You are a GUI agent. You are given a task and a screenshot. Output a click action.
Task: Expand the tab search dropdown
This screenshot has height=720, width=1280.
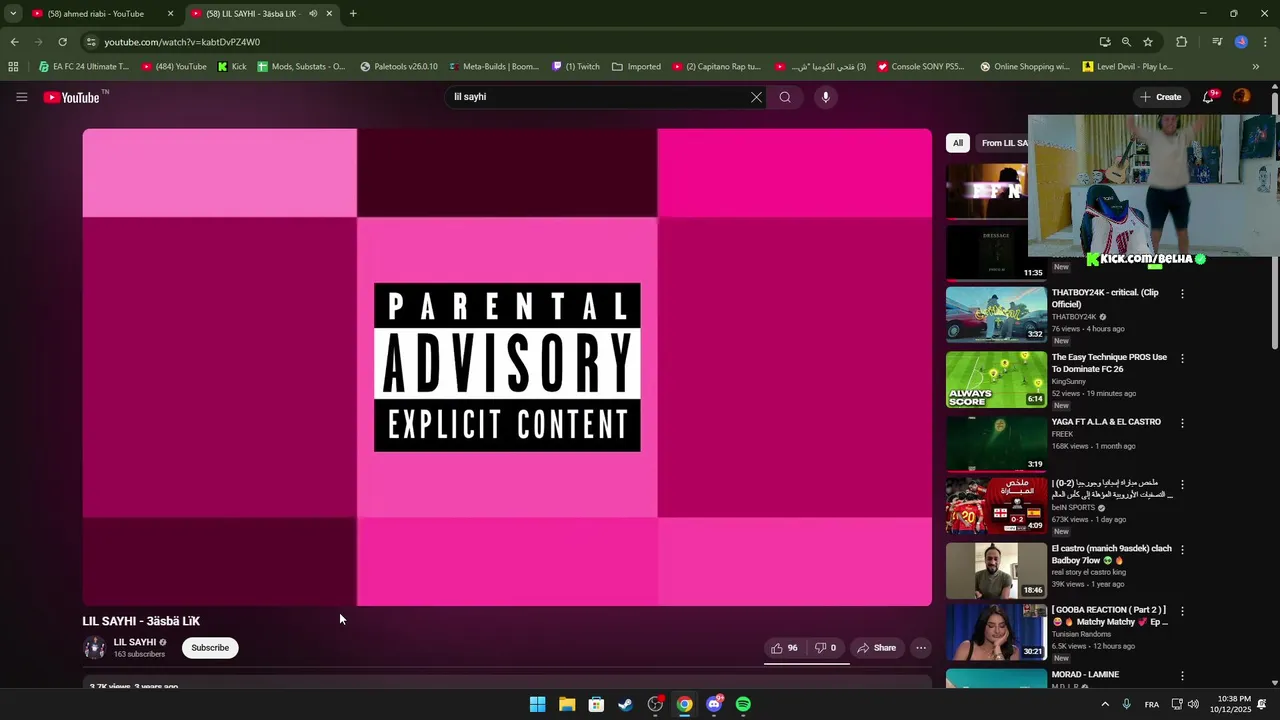13,14
